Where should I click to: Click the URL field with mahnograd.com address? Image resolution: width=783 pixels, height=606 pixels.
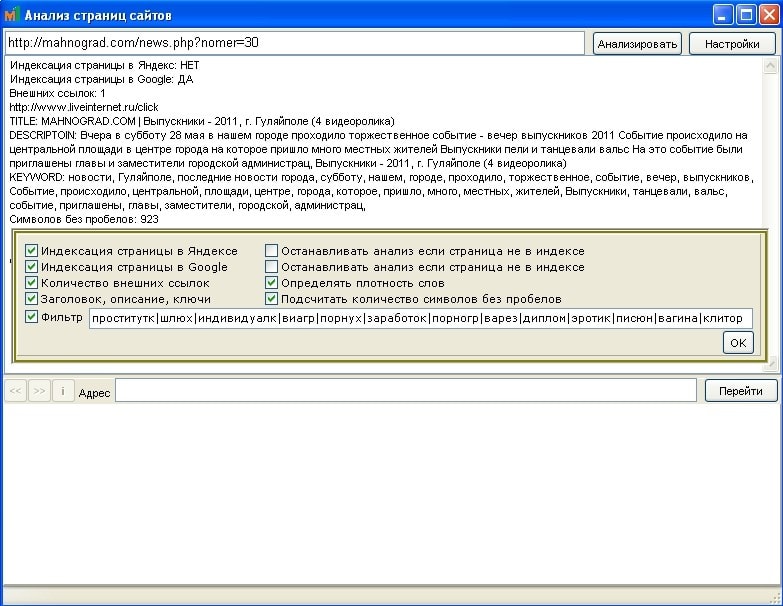tap(295, 42)
